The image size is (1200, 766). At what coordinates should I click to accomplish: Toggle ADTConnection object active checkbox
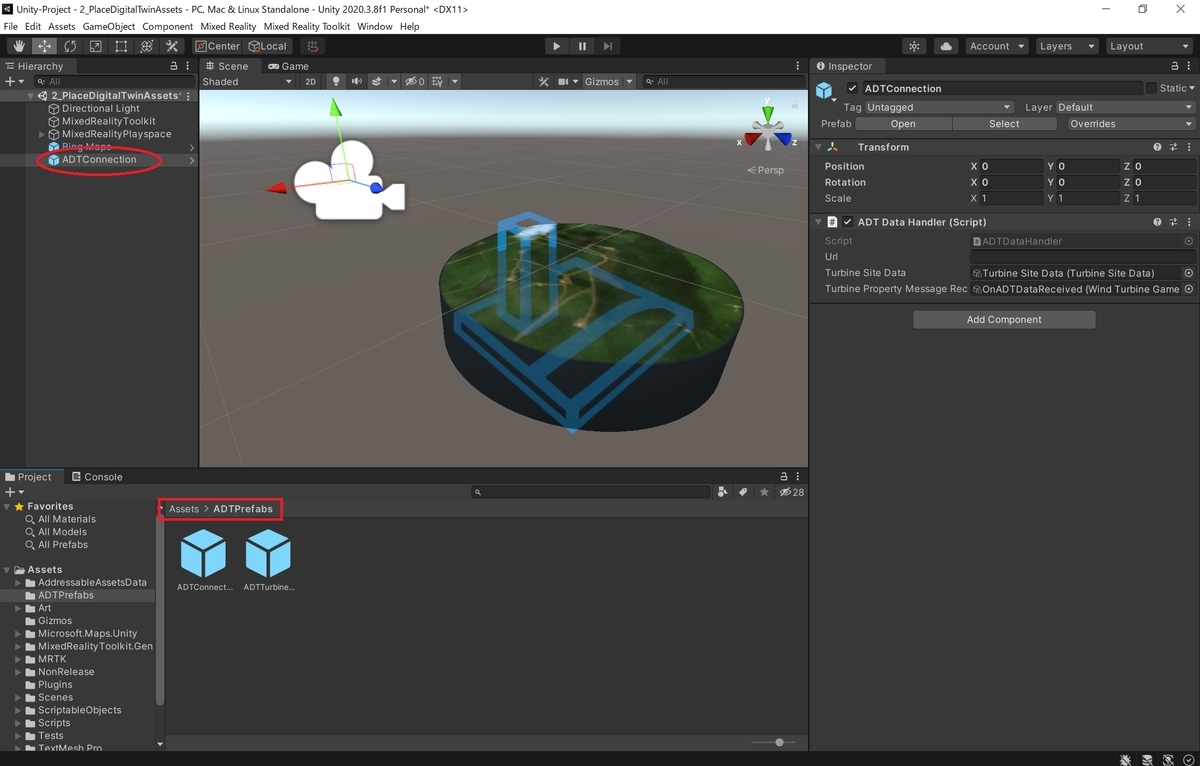point(852,88)
